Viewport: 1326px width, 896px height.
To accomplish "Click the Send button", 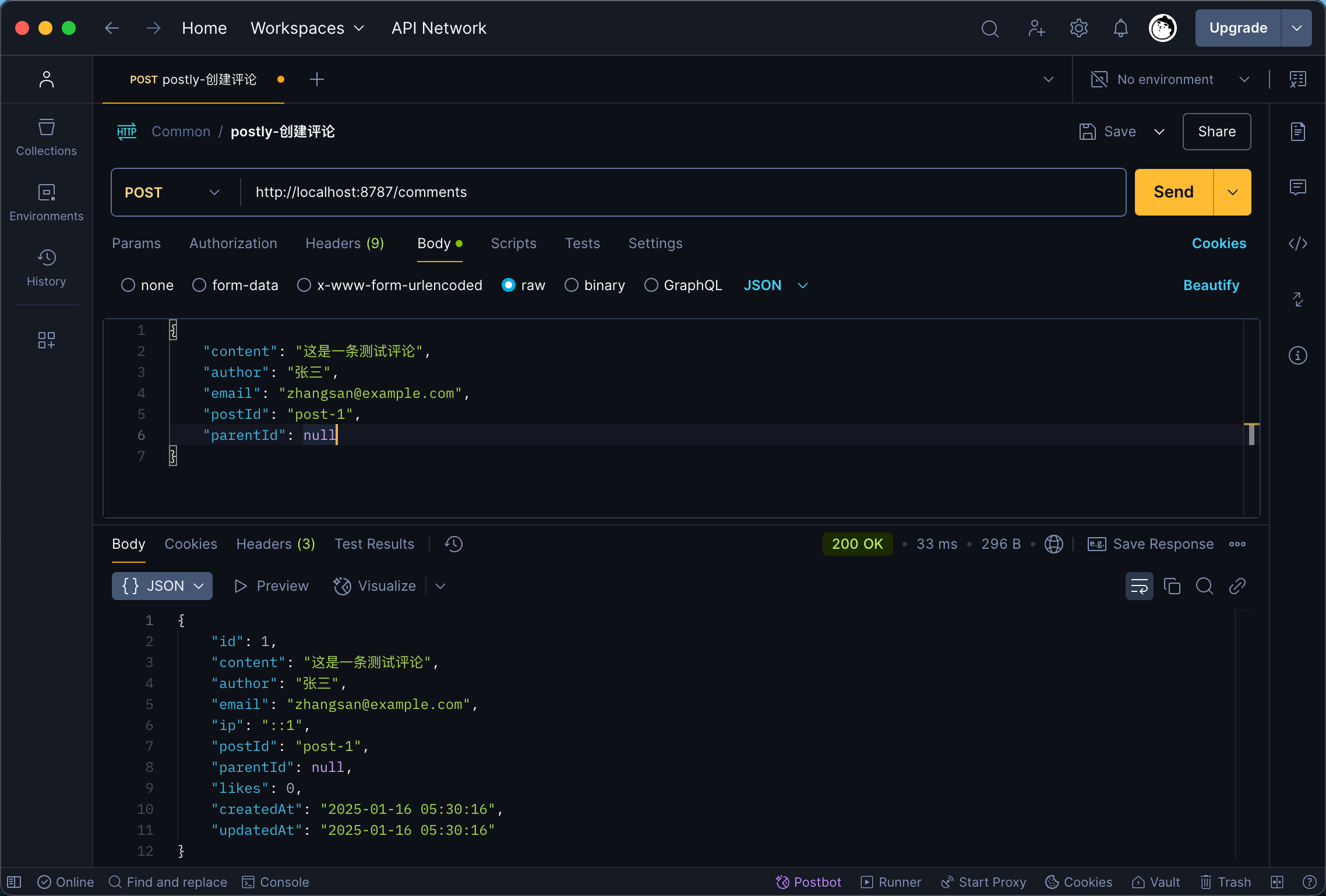I will click(1173, 192).
